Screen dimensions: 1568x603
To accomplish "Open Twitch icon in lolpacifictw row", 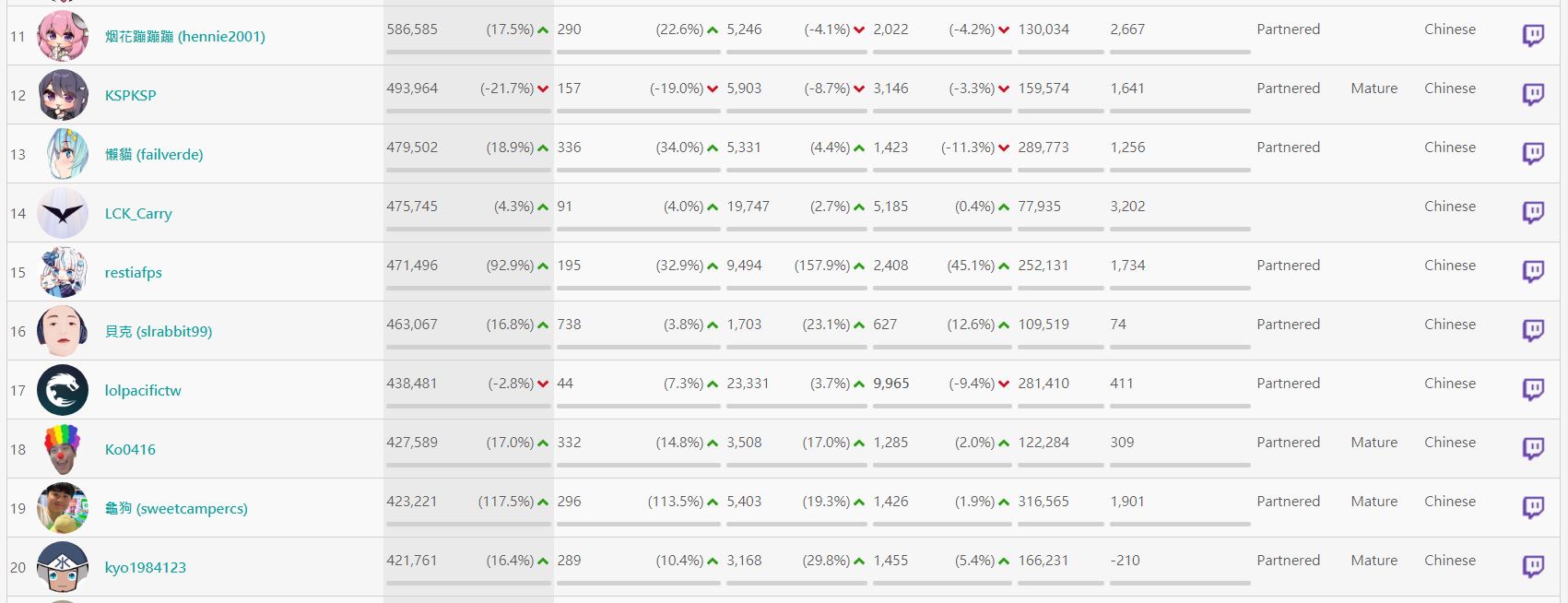I will point(1533,390).
